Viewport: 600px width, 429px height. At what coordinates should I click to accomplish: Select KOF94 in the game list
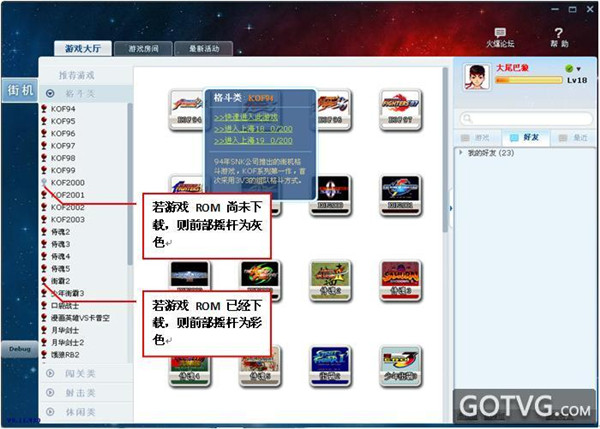click(x=63, y=109)
